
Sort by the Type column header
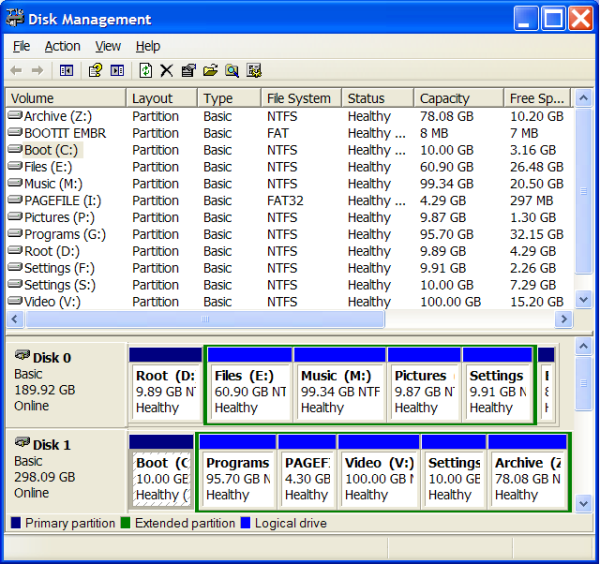229,98
